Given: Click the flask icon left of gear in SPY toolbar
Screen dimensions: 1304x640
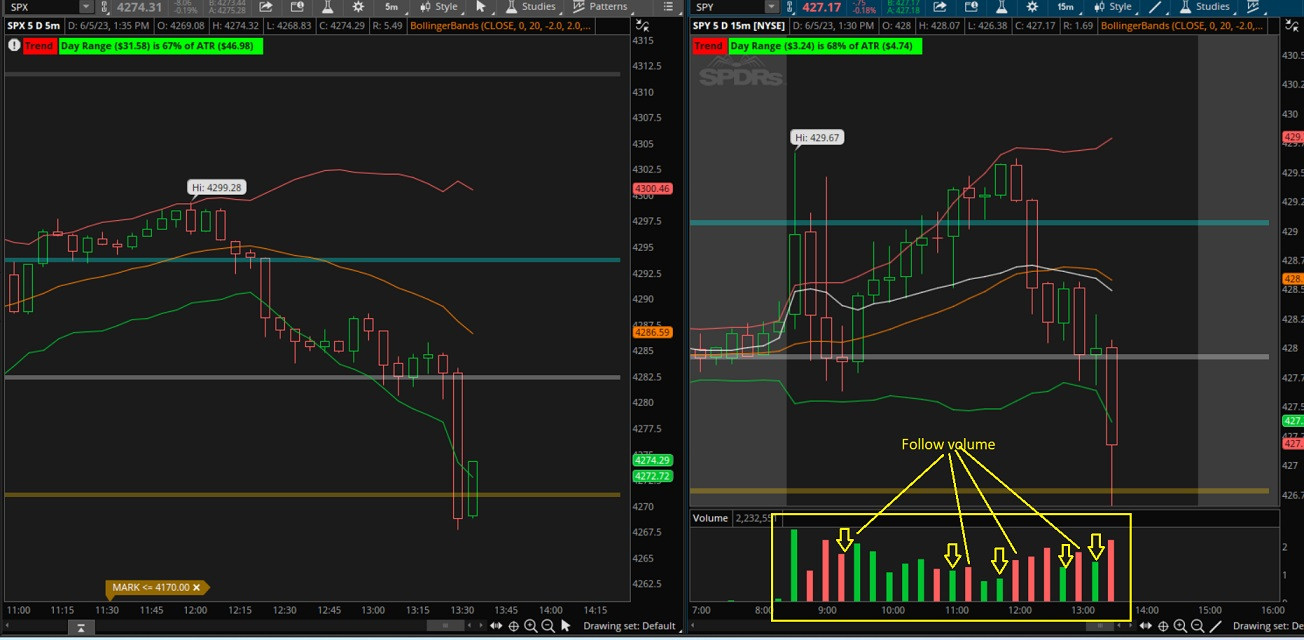Looking at the screenshot, I should (x=1002, y=7).
